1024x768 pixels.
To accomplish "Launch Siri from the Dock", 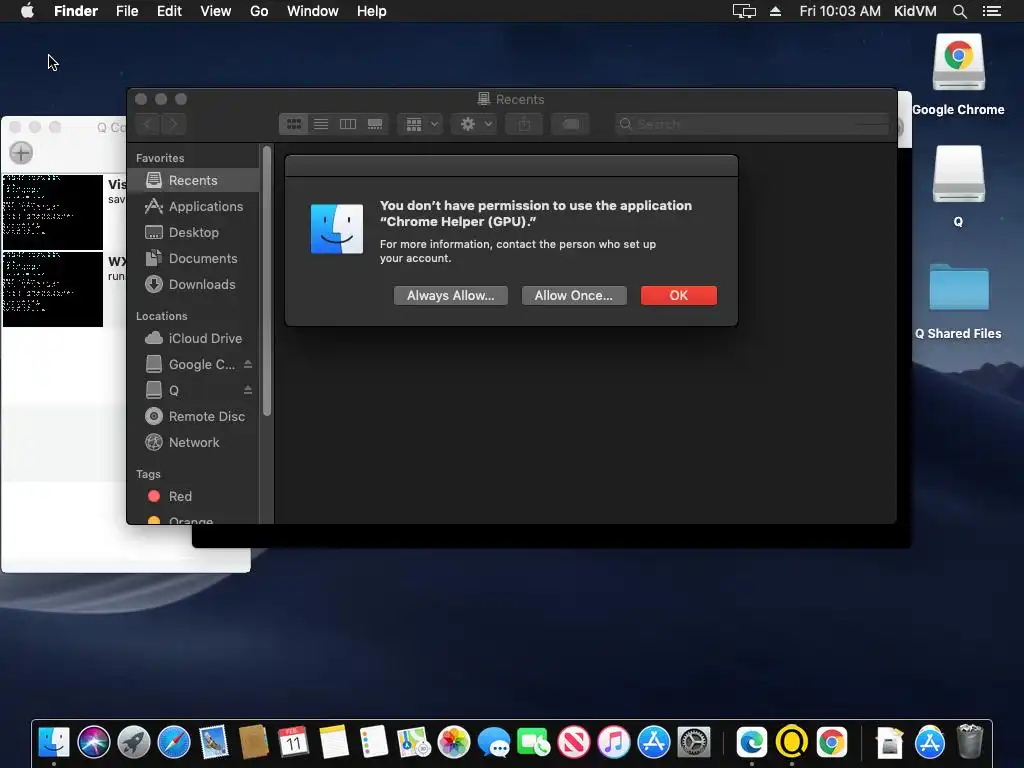I will pos(93,743).
